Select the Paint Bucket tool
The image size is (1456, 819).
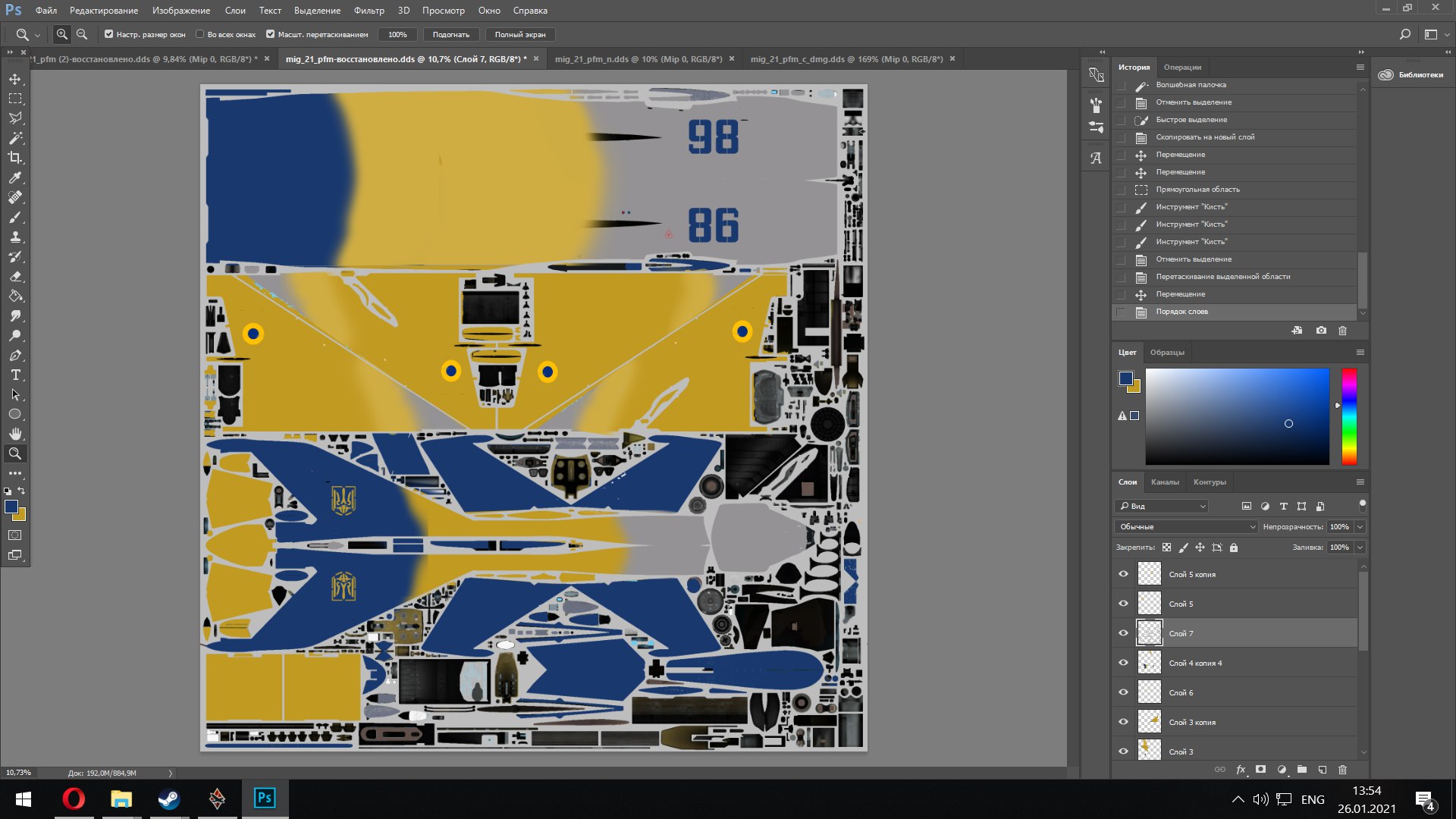tap(15, 296)
